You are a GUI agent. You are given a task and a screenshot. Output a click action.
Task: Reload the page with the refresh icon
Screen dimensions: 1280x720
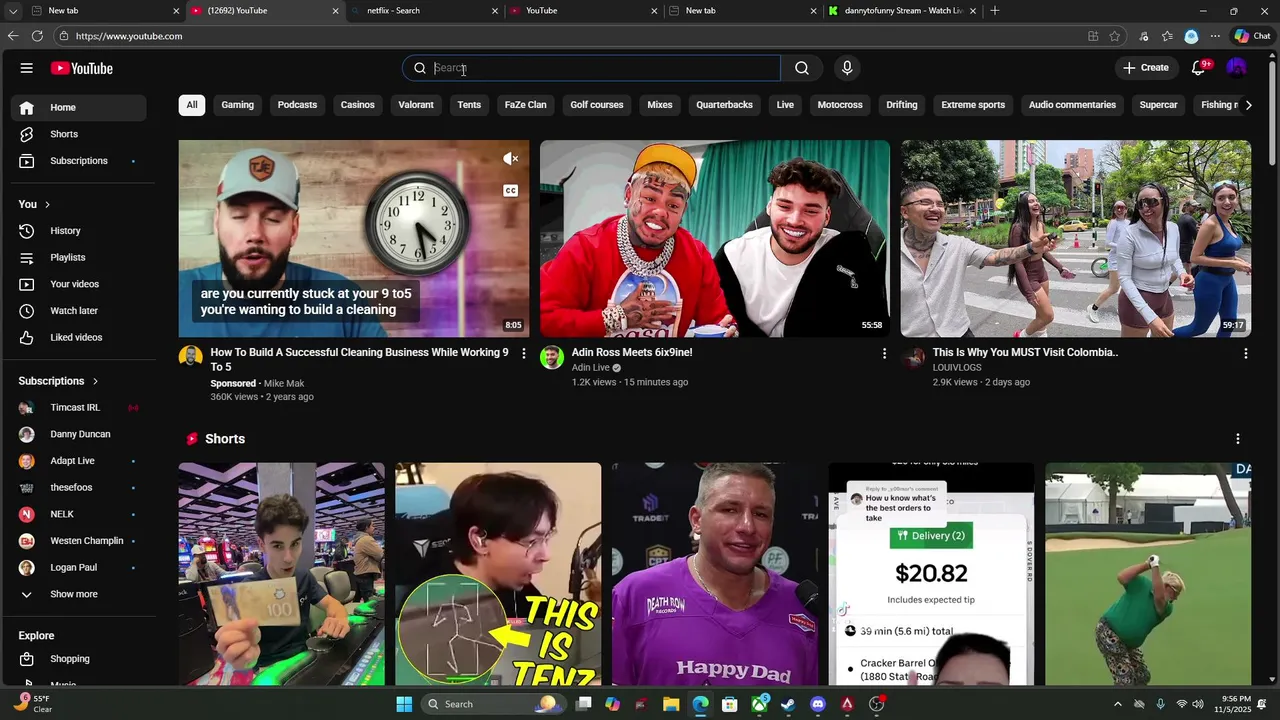37,36
